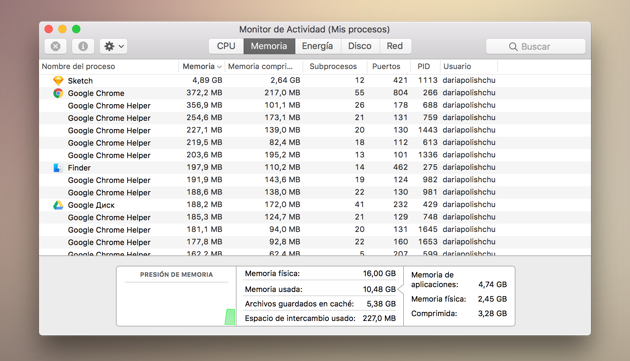The width and height of the screenshot is (630, 361).
Task: Select Chrome Helper using 191,9 MB
Action: (x=315, y=180)
